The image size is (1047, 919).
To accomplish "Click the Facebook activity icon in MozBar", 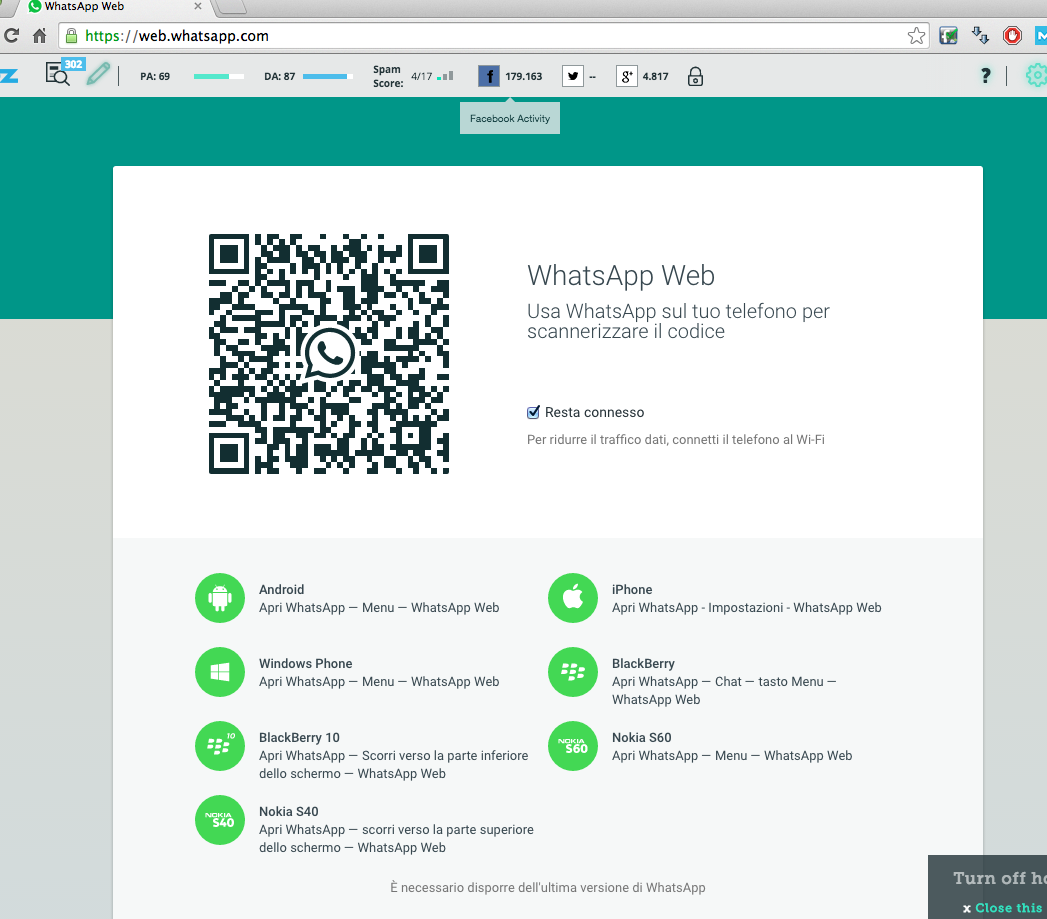I will pos(489,76).
